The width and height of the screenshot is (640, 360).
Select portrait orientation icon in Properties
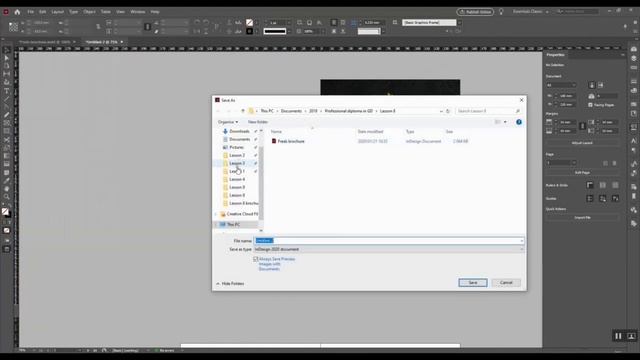pyautogui.click(x=592, y=85)
